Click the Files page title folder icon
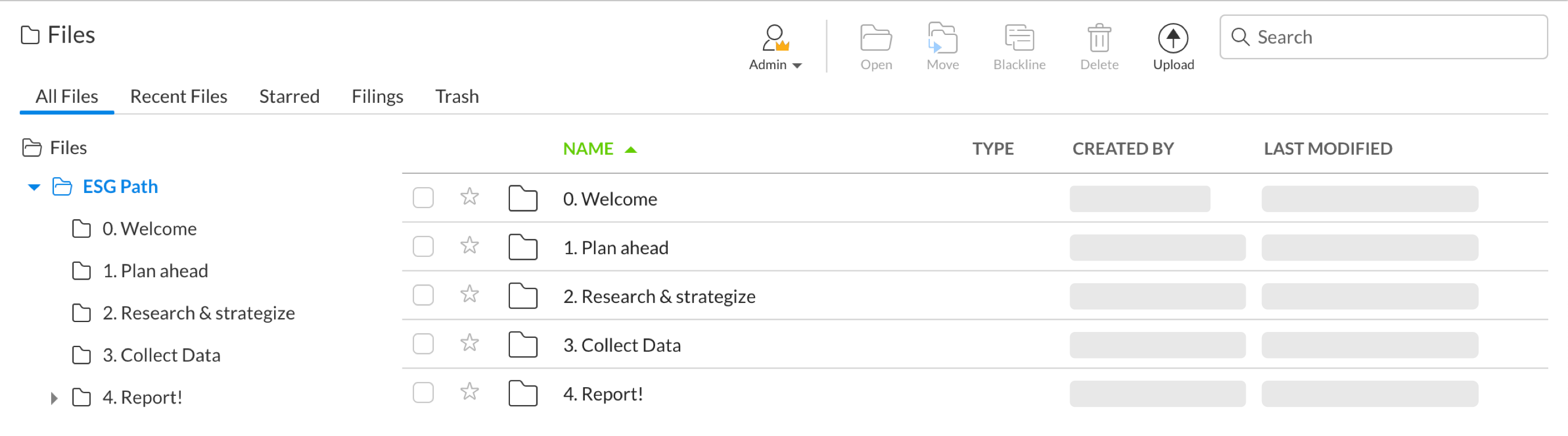Viewport: 1568px width, 436px height. click(30, 35)
